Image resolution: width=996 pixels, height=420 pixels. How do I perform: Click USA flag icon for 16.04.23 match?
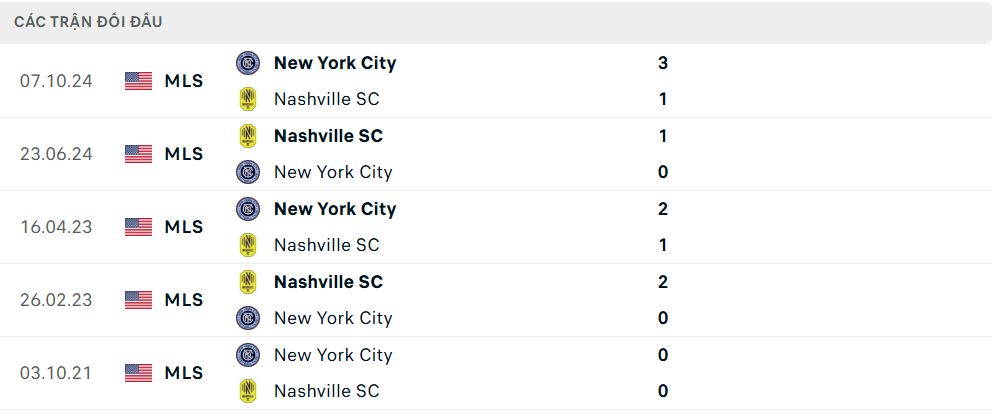click(138, 227)
